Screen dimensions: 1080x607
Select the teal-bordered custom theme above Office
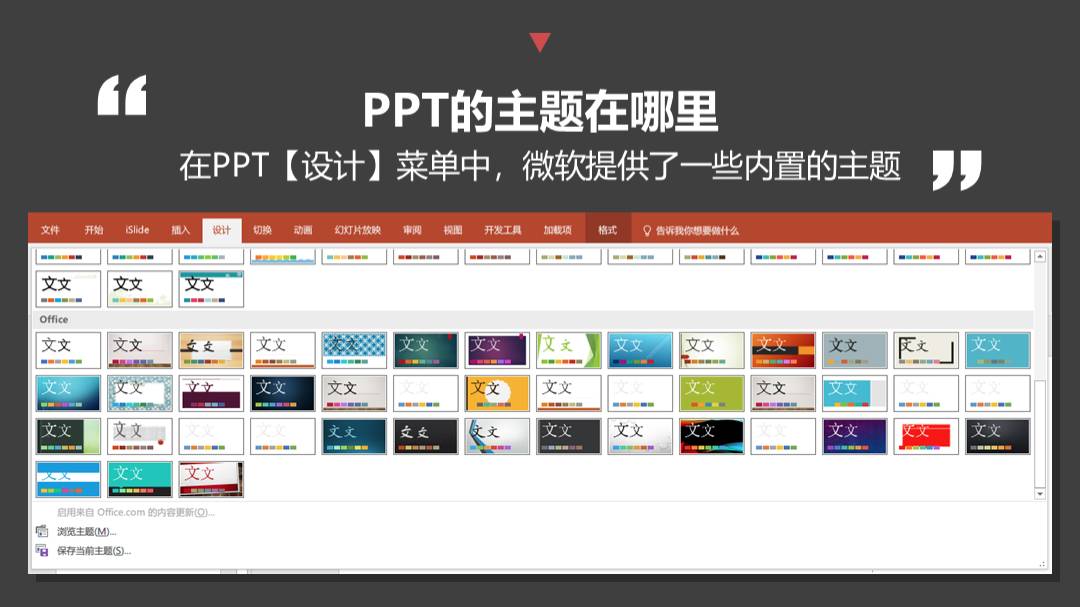coord(211,289)
